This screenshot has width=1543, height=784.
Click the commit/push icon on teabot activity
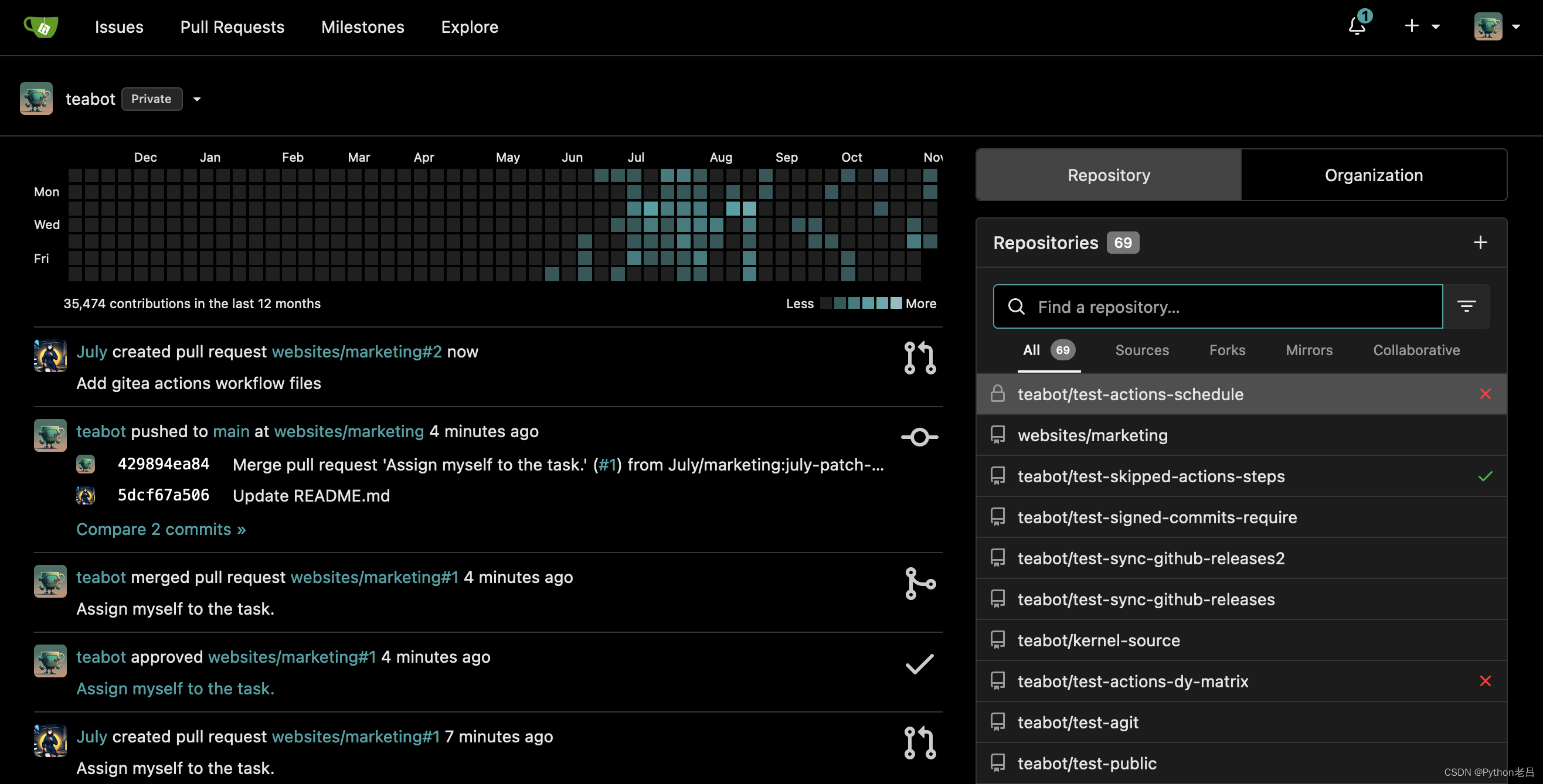pos(917,434)
